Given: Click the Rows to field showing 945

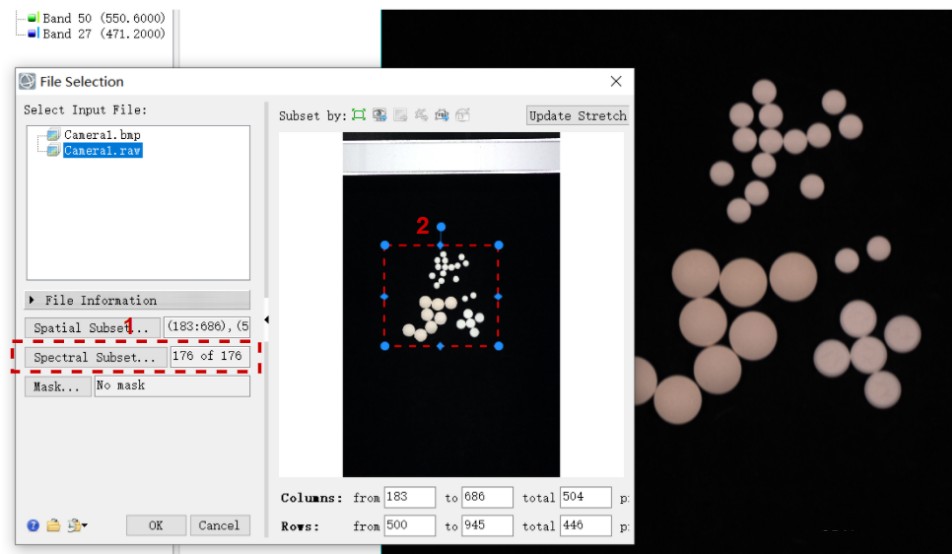Looking at the screenshot, I should [x=487, y=525].
